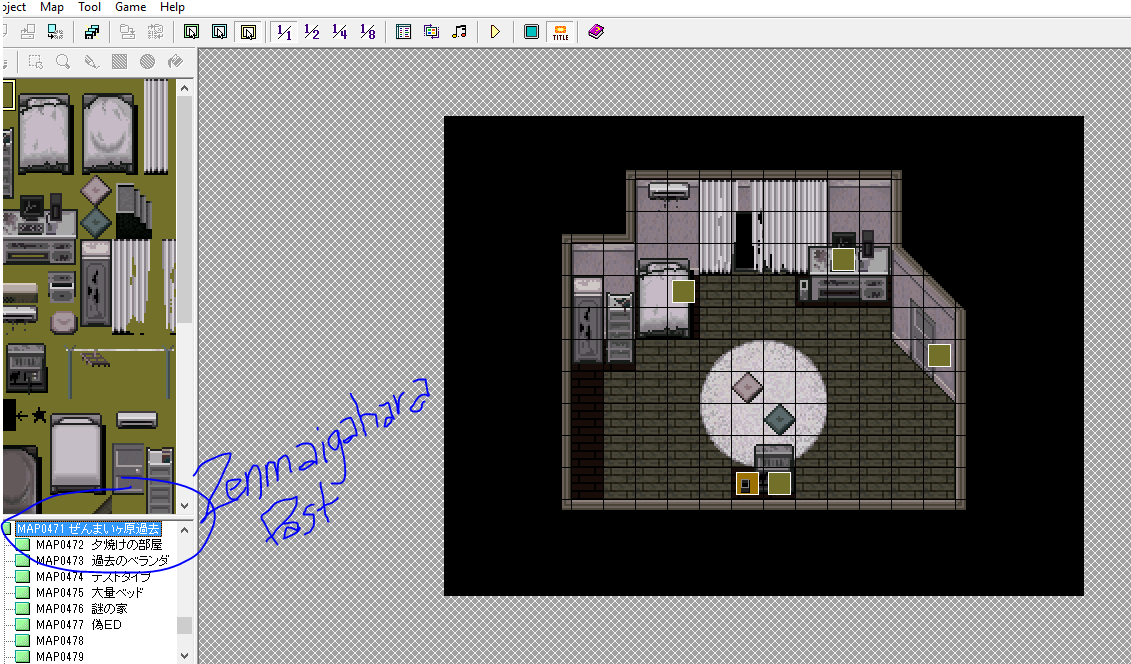The image size is (1131, 664).
Task: Select map MAP0477 偽ED
Action: 79,624
